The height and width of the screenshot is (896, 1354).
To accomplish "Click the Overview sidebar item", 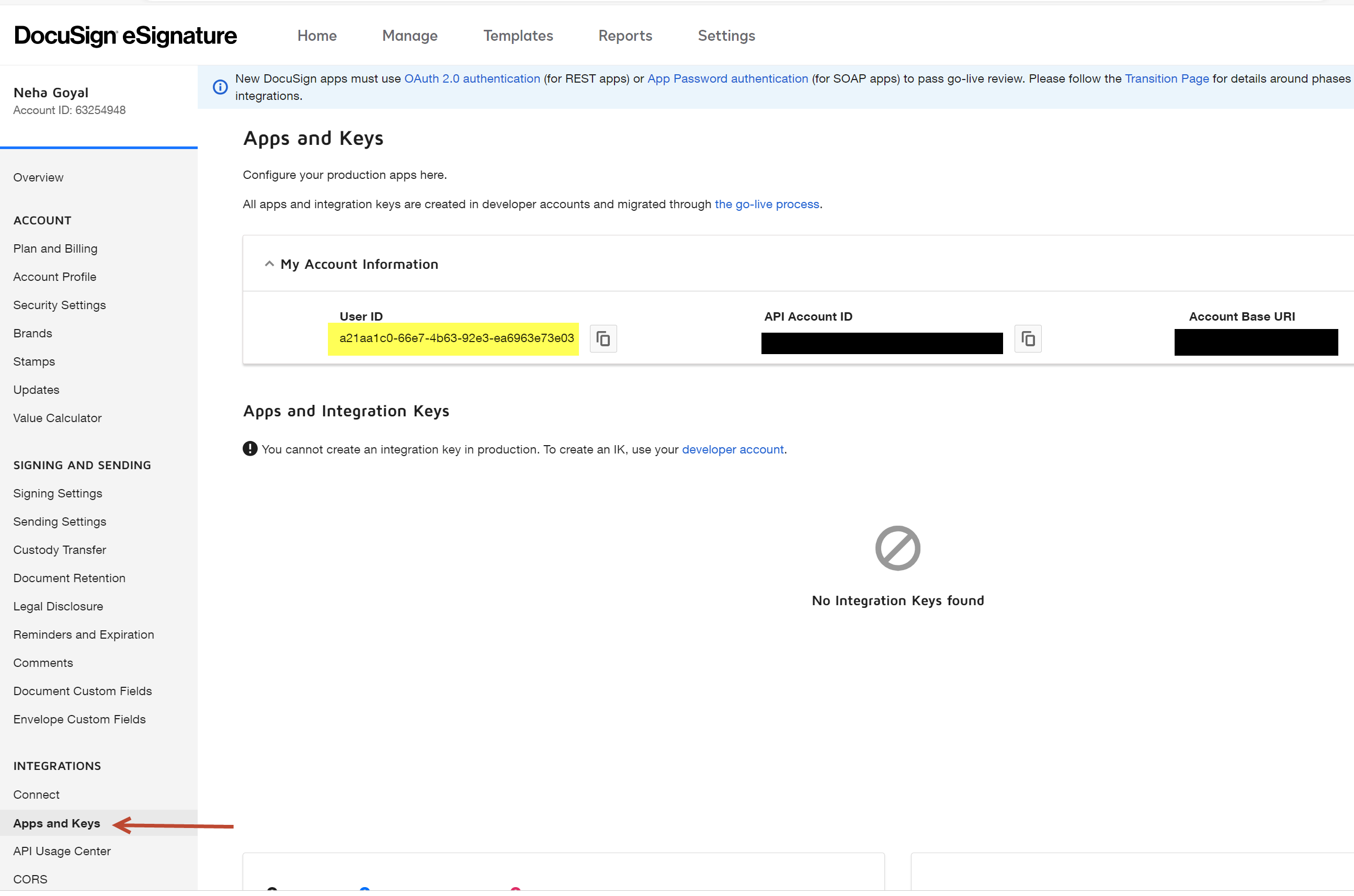I will [38, 177].
